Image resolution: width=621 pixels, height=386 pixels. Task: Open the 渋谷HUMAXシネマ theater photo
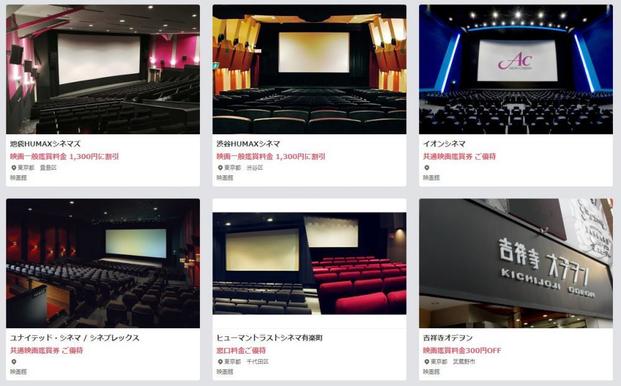309,69
